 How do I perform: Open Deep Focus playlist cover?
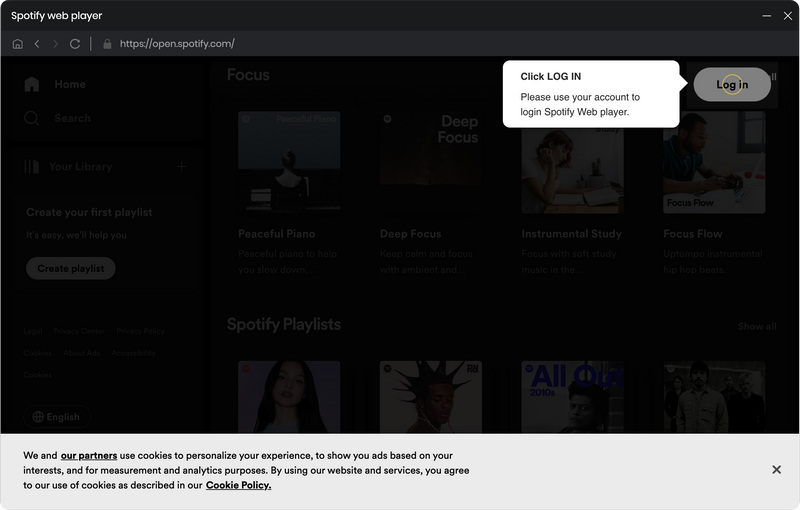point(431,162)
